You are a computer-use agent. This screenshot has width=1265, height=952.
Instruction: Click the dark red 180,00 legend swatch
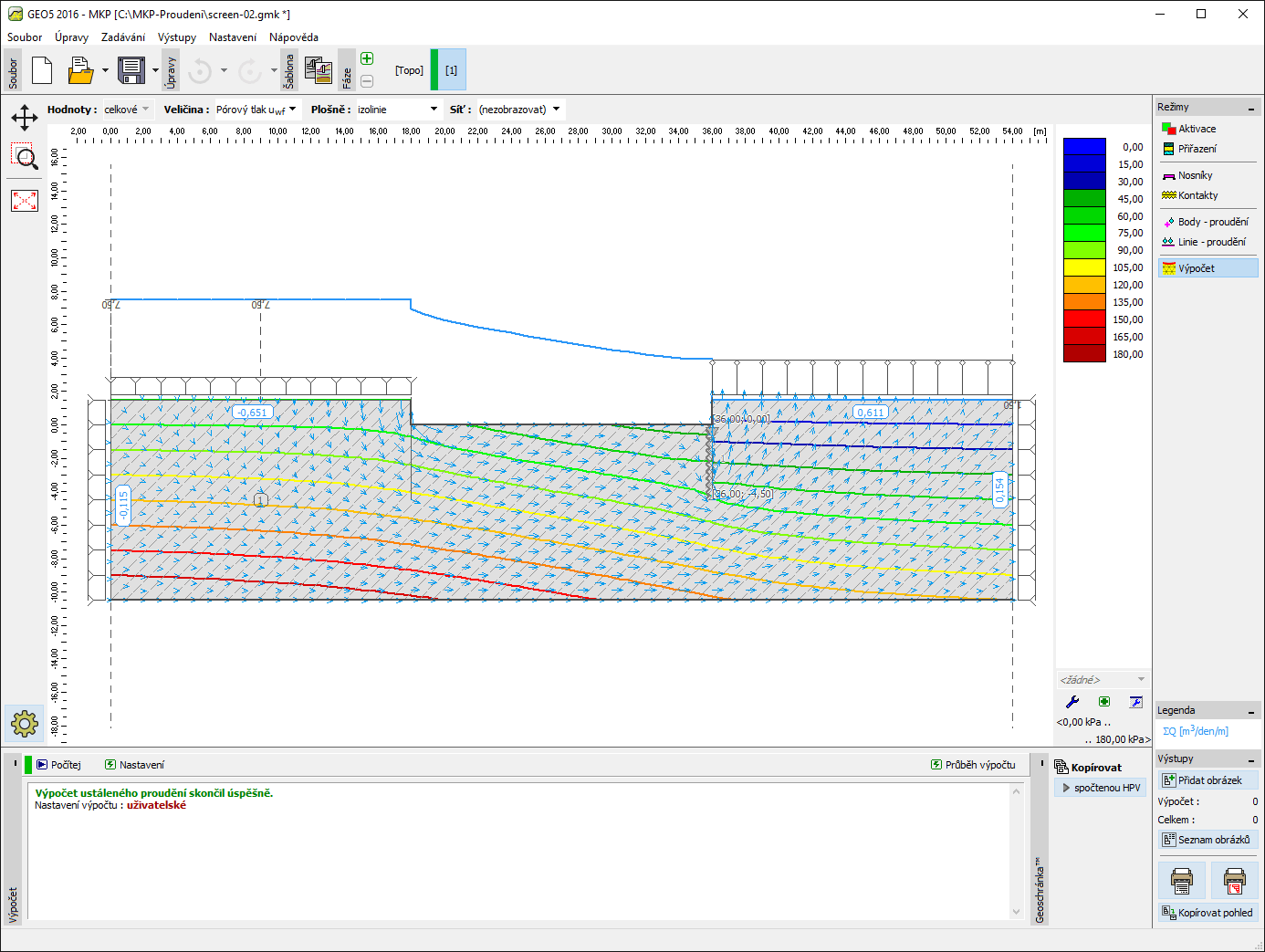(x=1084, y=353)
